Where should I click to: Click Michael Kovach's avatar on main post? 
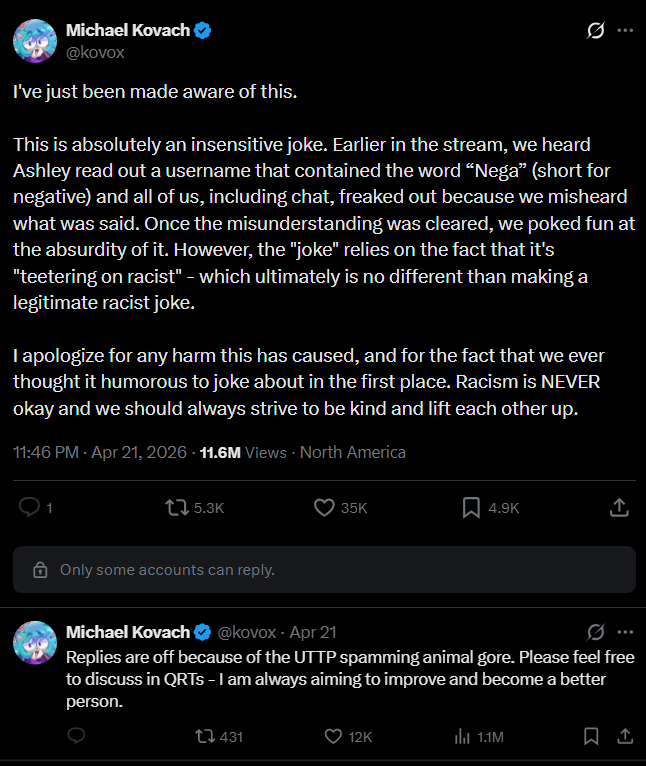click(34, 40)
